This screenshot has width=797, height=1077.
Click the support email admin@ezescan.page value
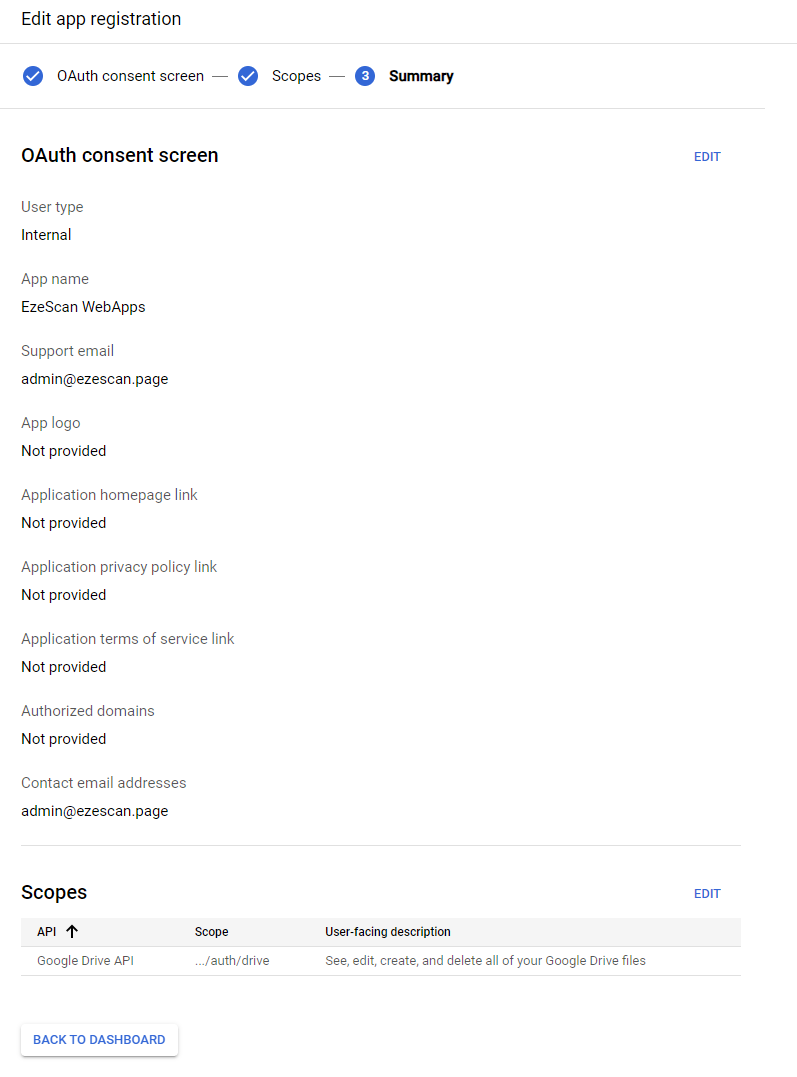(x=95, y=379)
